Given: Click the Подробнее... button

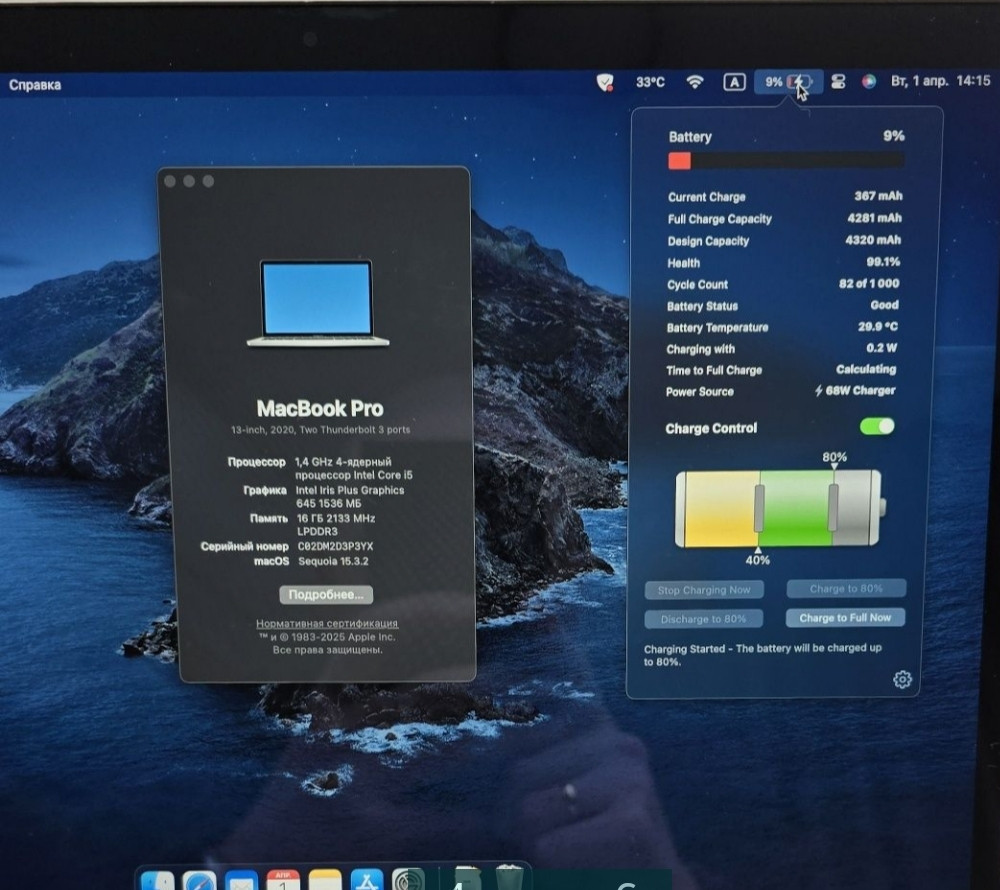Looking at the screenshot, I should [x=326, y=595].
